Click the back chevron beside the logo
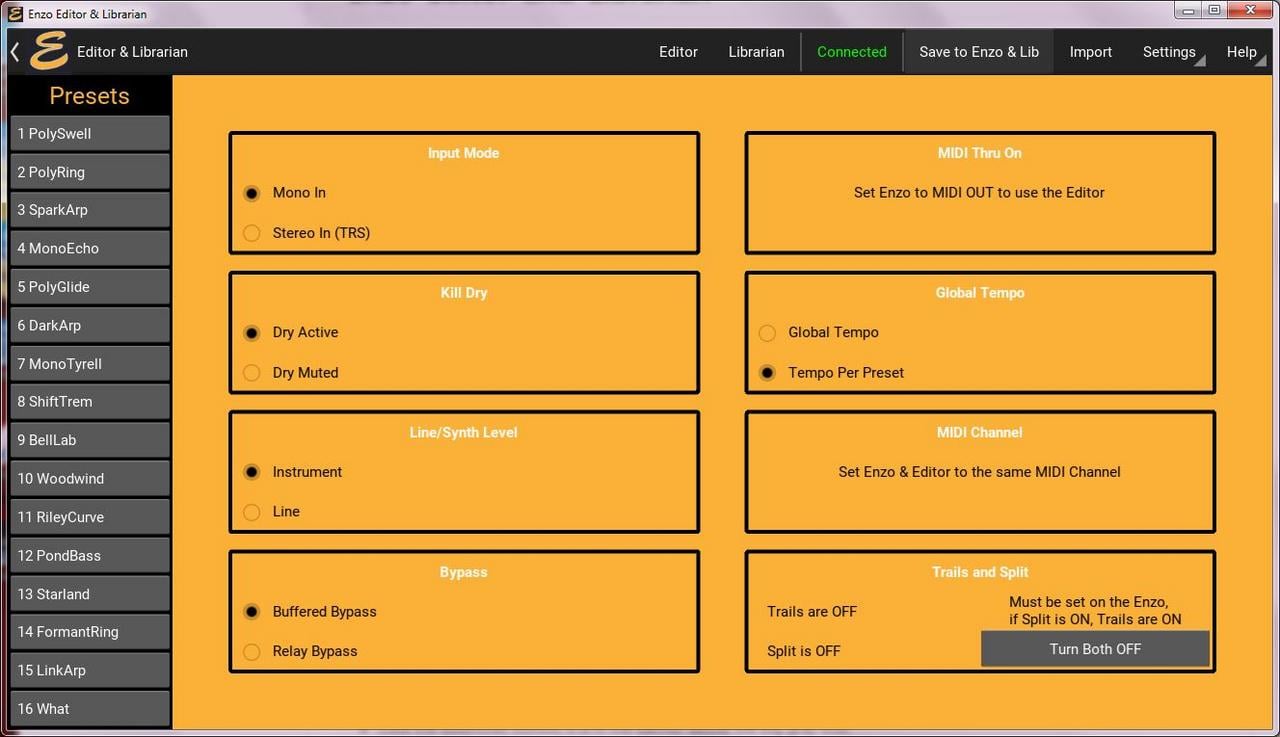1280x737 pixels. [15, 51]
